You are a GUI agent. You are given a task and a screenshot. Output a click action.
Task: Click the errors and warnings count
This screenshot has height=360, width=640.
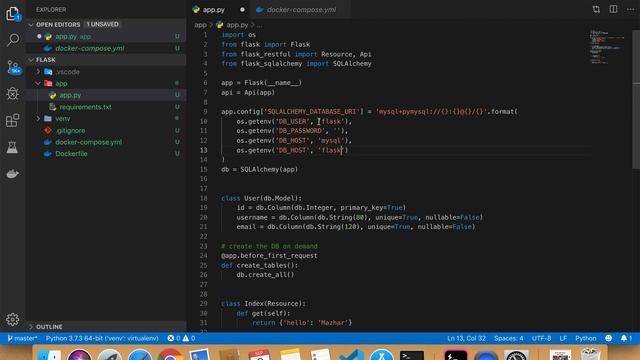tap(181, 338)
